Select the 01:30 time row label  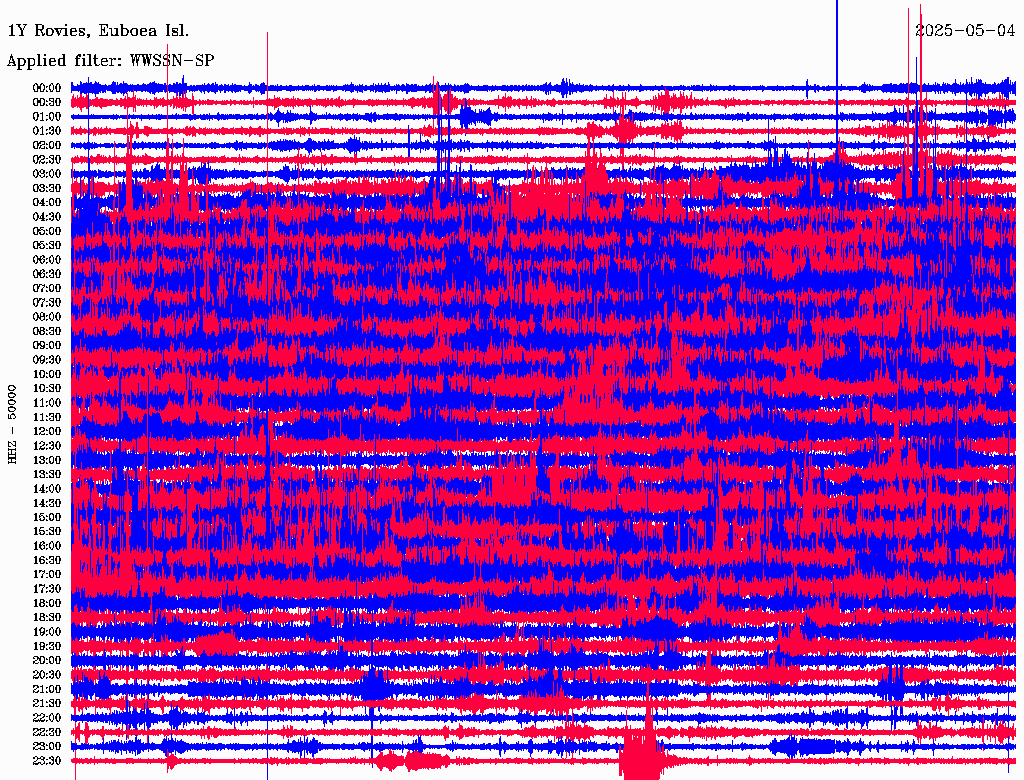pyautogui.click(x=47, y=131)
